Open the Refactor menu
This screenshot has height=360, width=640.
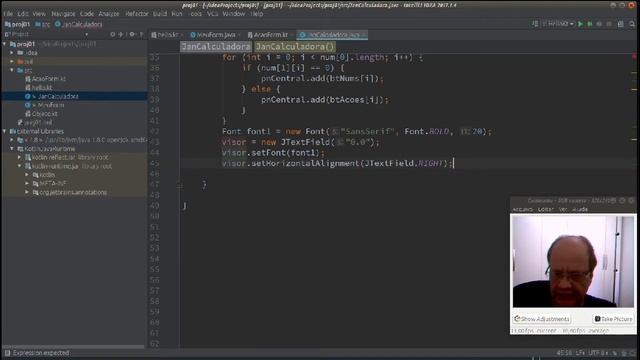coord(137,14)
